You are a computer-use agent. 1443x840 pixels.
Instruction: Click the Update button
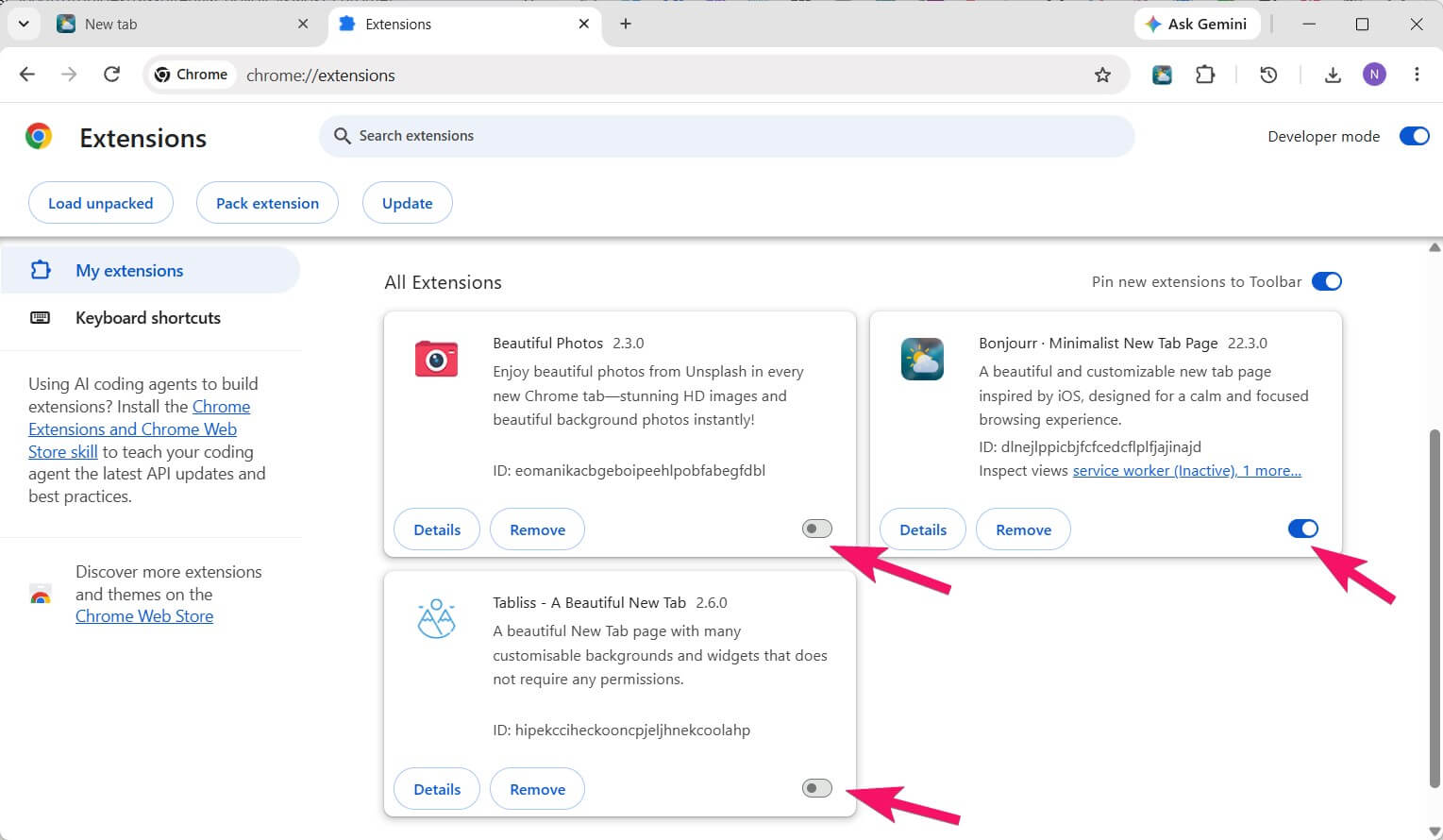click(408, 203)
